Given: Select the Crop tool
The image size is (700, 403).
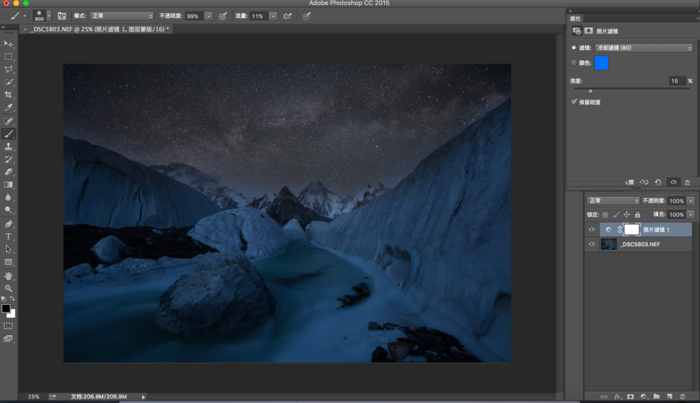Looking at the screenshot, I should 9,94.
